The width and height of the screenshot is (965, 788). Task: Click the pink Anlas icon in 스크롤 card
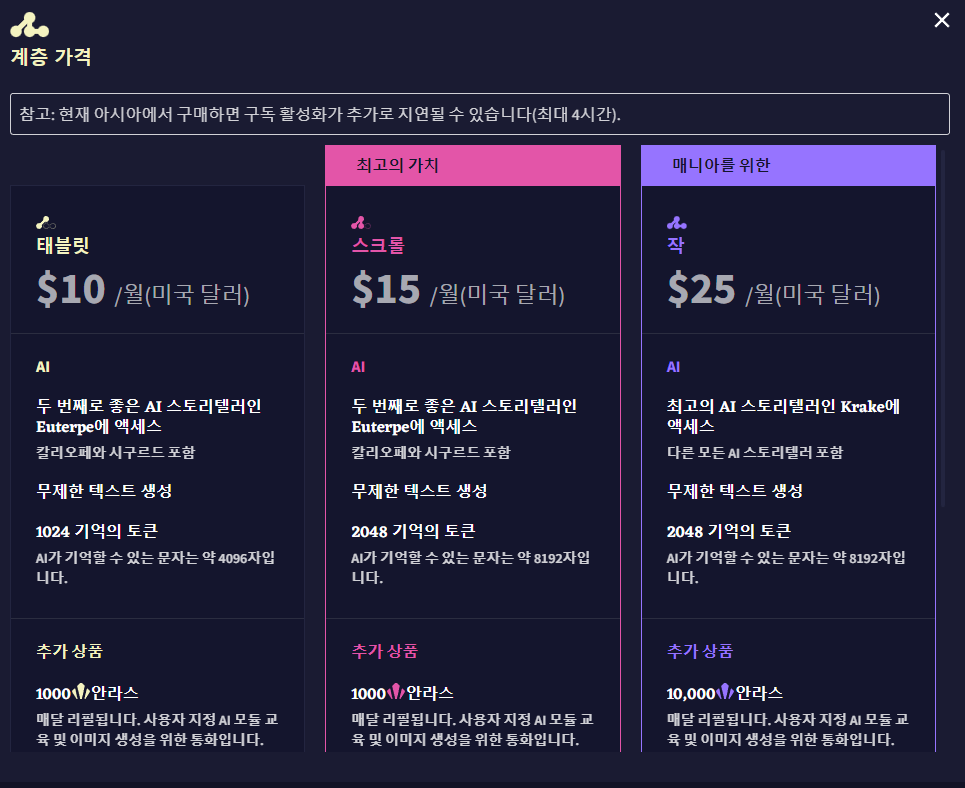click(x=397, y=692)
